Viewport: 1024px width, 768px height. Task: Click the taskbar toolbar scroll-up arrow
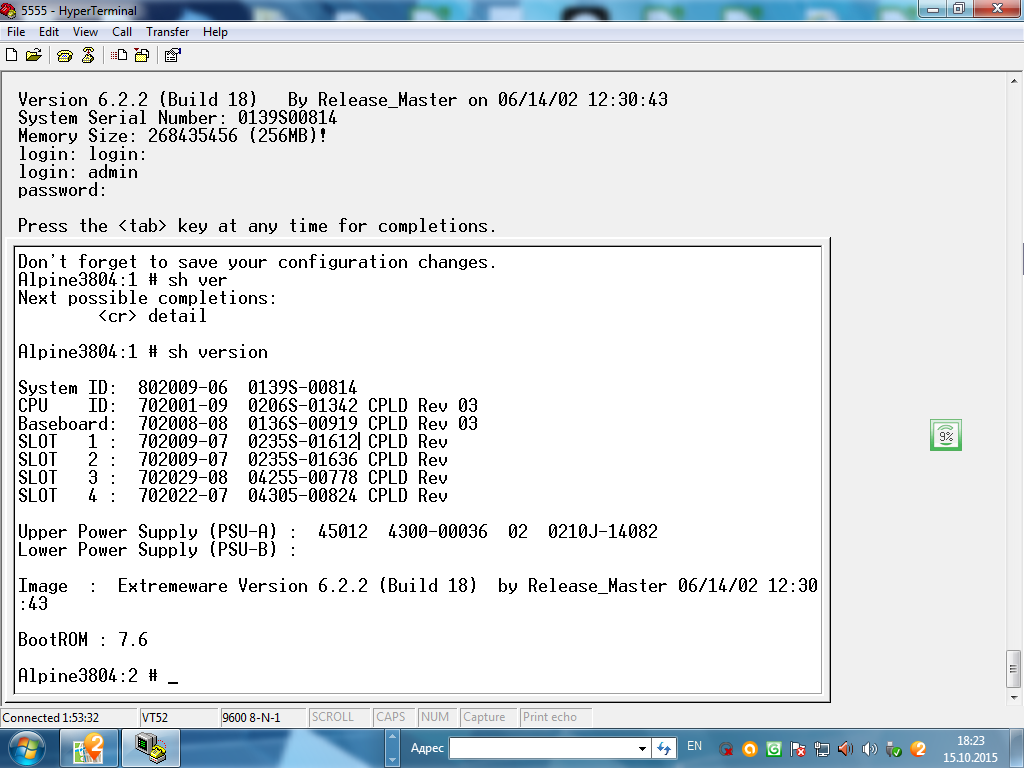(x=392, y=737)
